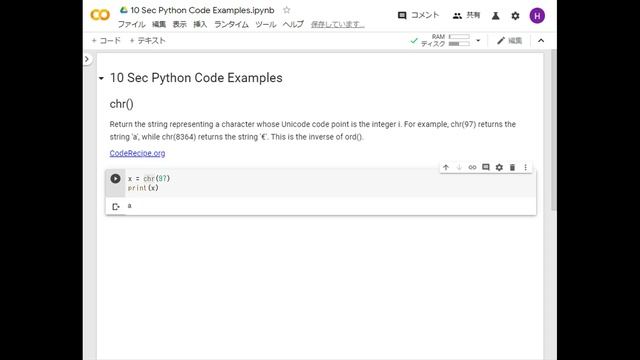Star the notebook title
Screen dimensions: 640x360
click(287, 10)
